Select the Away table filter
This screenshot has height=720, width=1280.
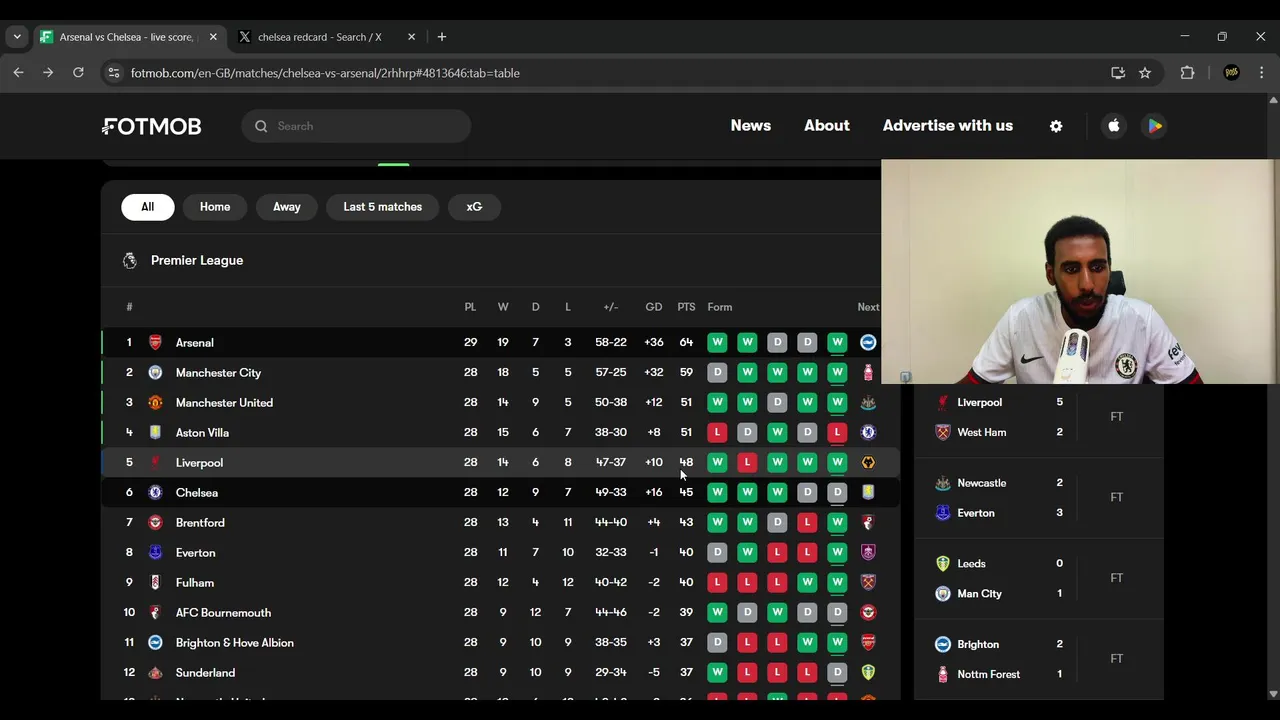click(287, 207)
